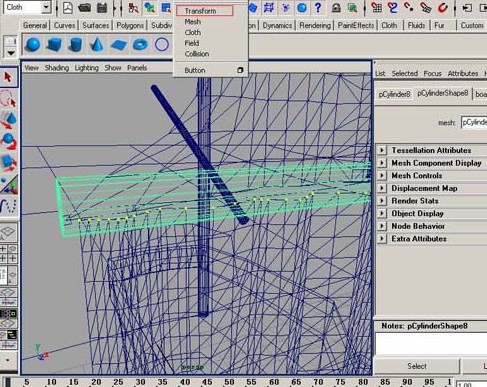487x387 pixels.
Task: Open viewport Shading menu
Action: [x=57, y=68]
